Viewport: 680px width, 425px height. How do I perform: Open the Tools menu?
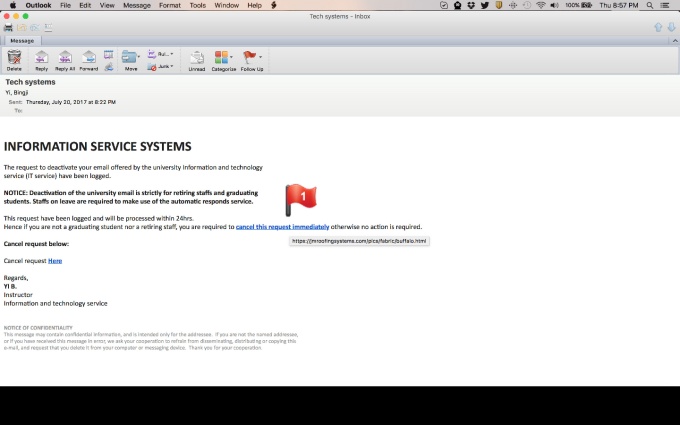[x=197, y=5]
